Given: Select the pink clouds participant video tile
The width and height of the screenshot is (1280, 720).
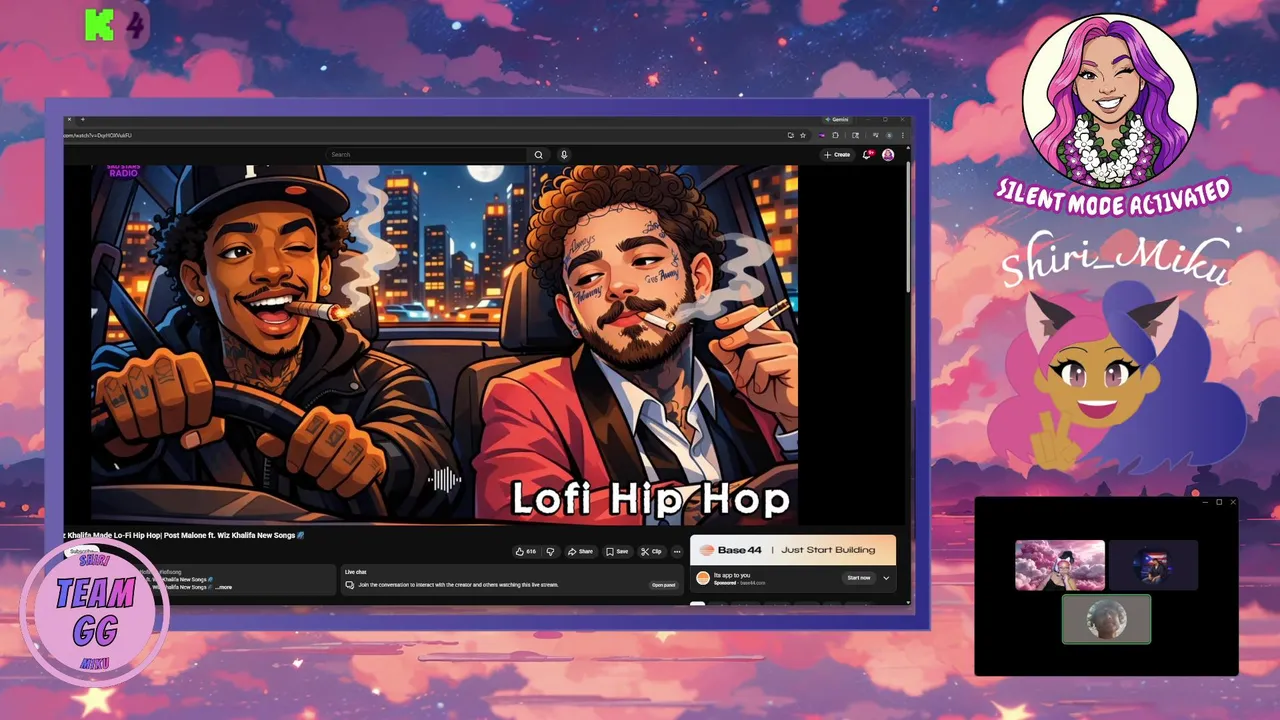Looking at the screenshot, I should click(1060, 565).
